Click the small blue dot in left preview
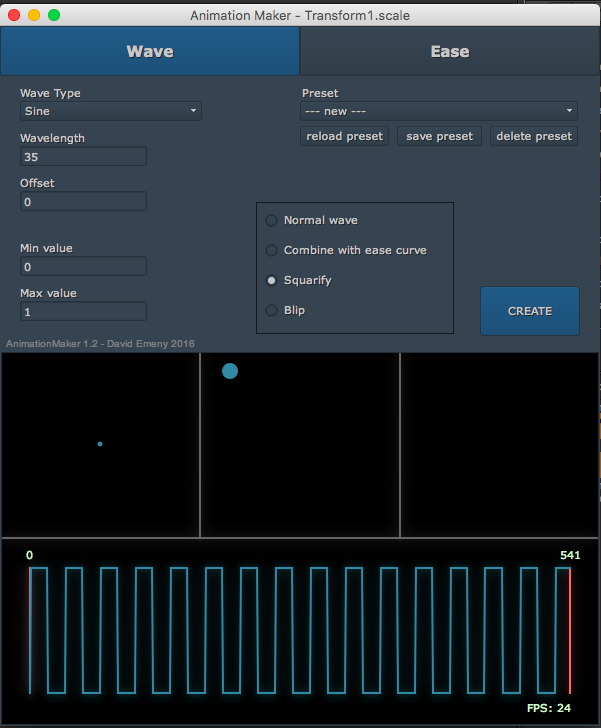Screen dimensions: 601x728 pos(100,444)
